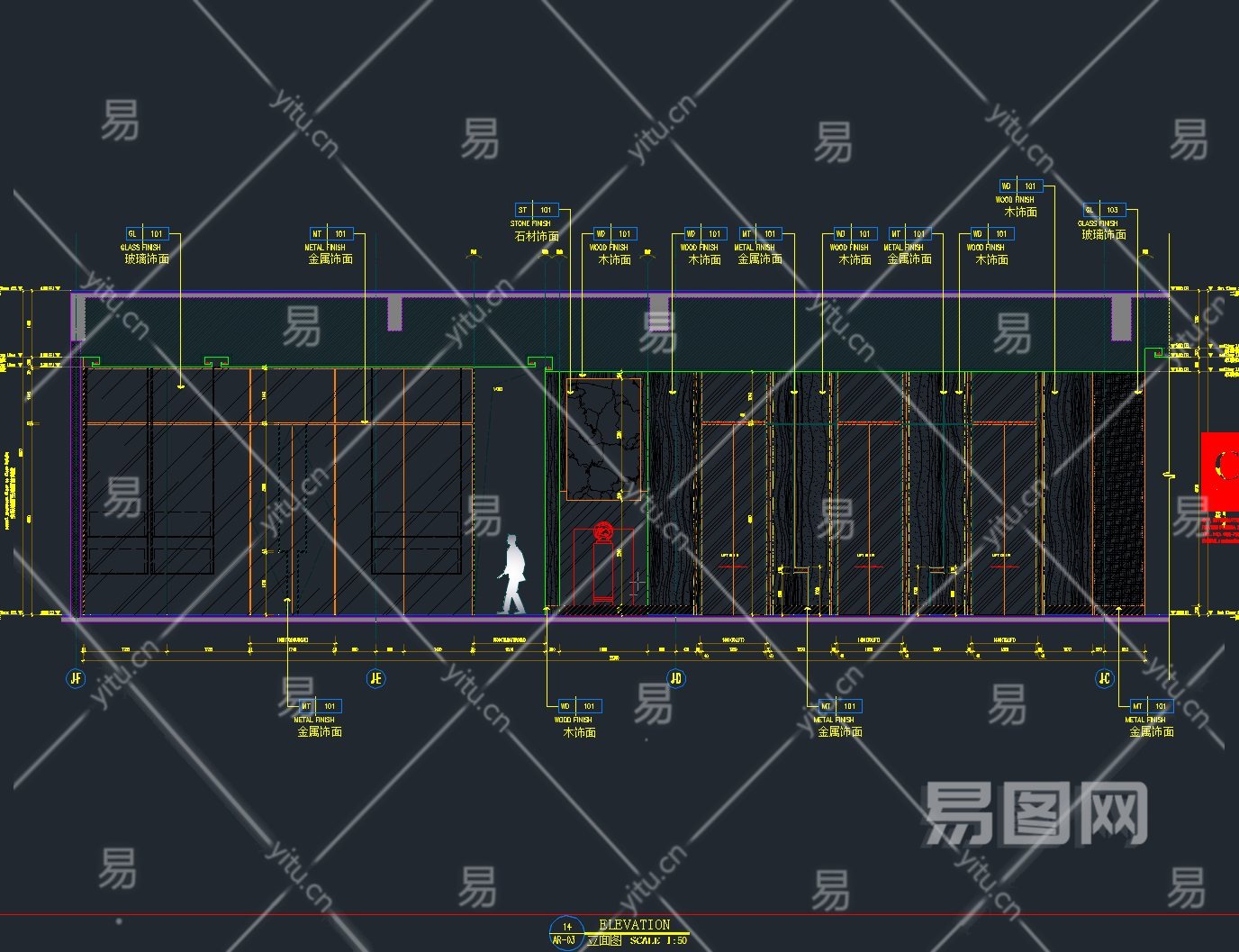Select the "J-E" grid axis bubble
1239x952 pixels.
point(376,678)
